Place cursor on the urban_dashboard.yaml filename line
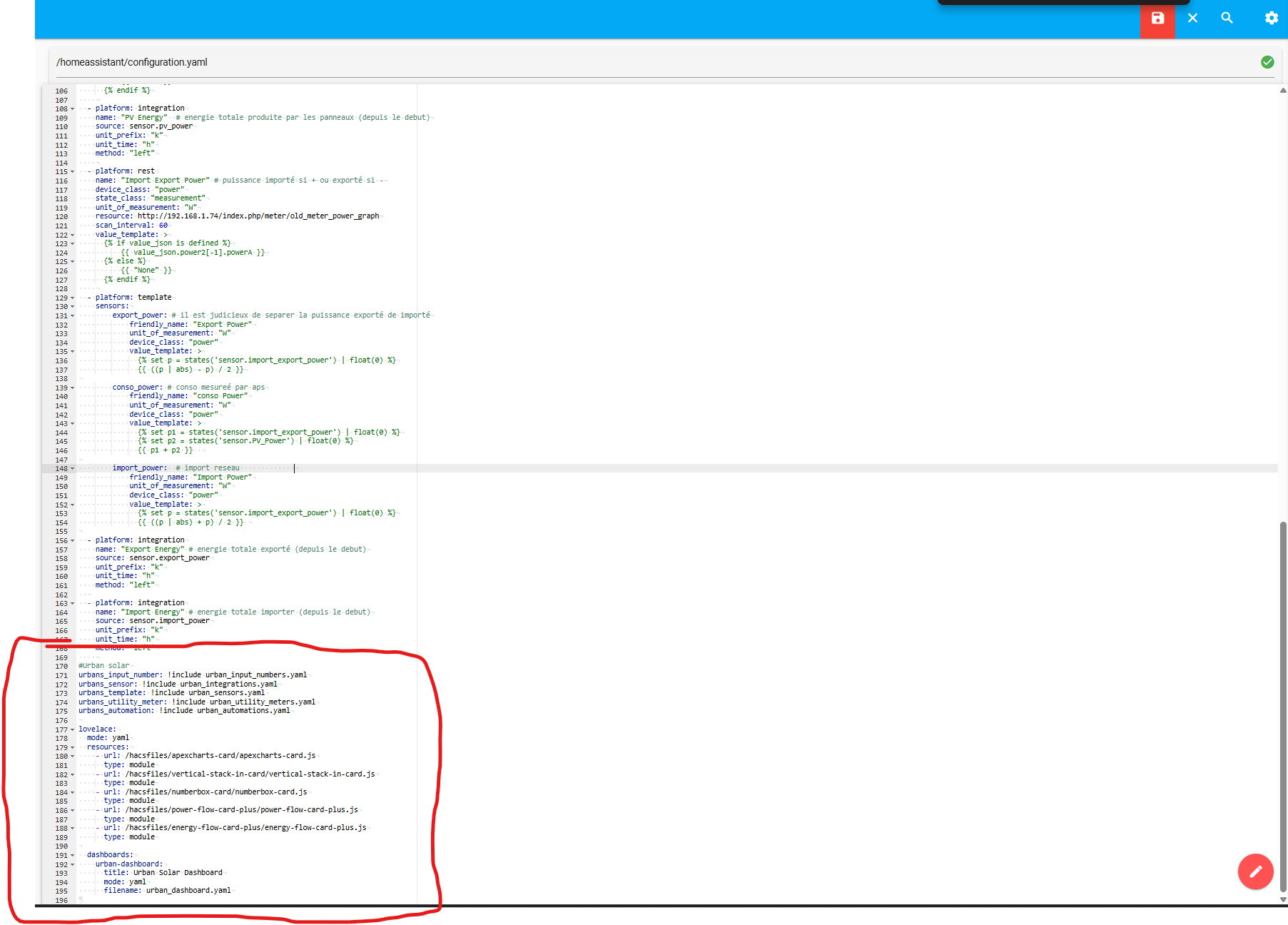This screenshot has height=925, width=1288. (188, 891)
